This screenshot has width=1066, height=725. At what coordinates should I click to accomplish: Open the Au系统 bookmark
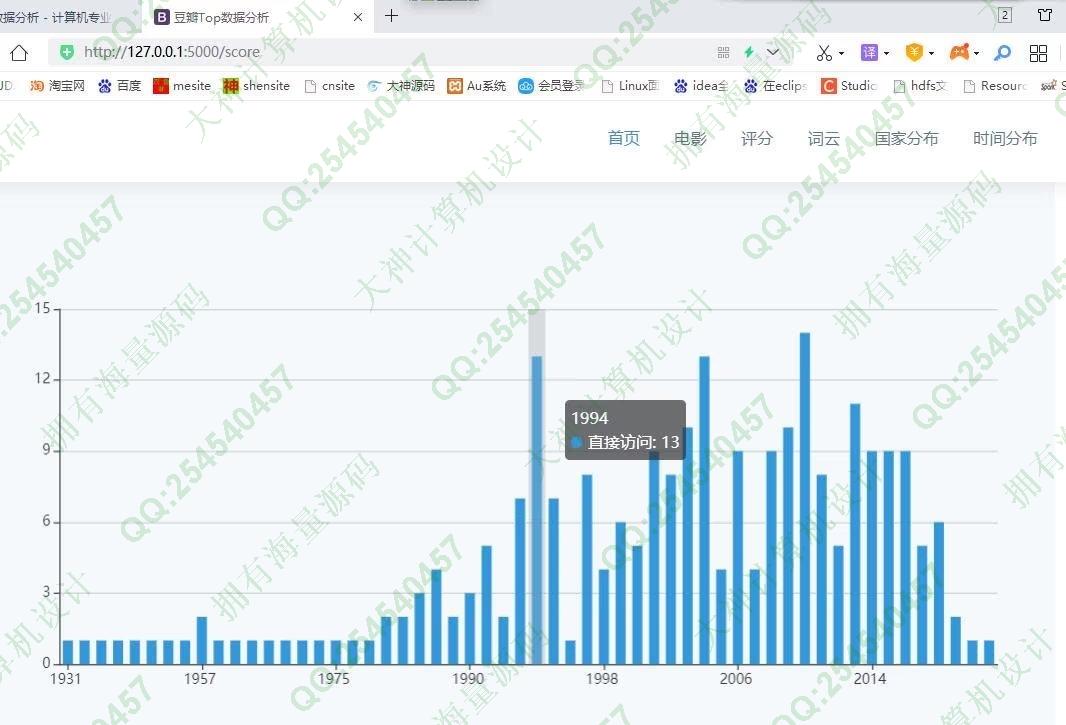pos(477,86)
